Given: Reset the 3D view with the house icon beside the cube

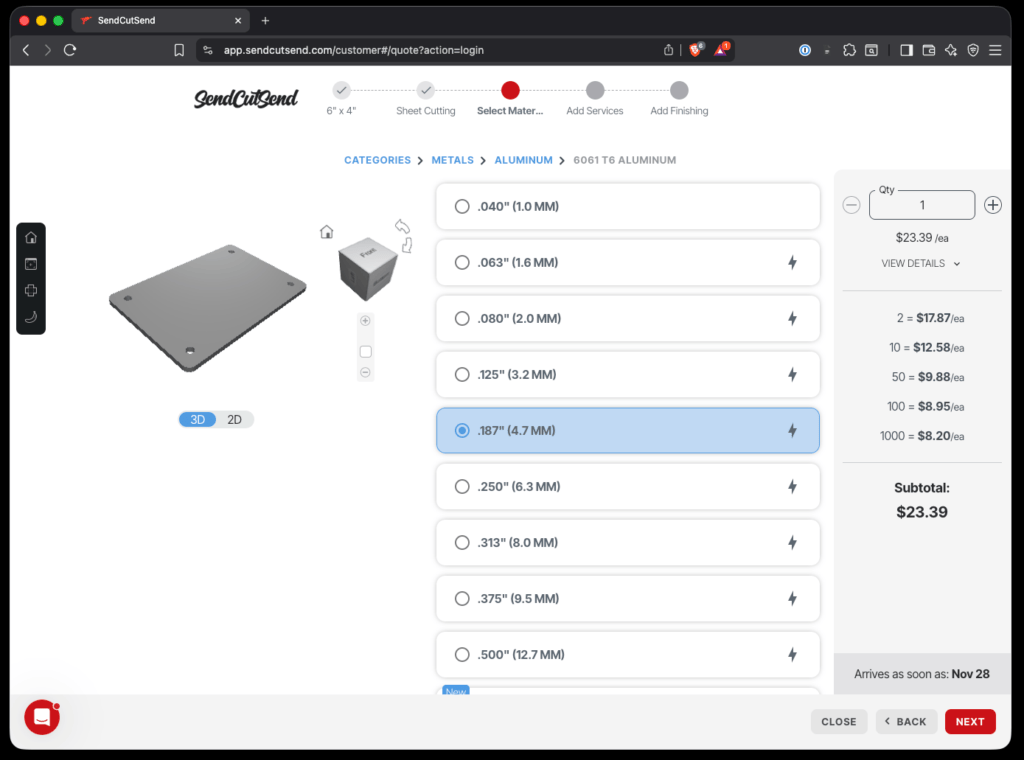Looking at the screenshot, I should click(x=326, y=232).
